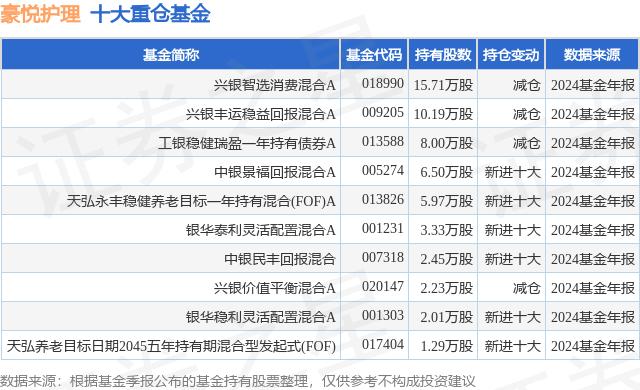This screenshot has width=640, height=390.
Task: Select 工银稳健瑞盈一年持有债券A row name
Action: 247,143
